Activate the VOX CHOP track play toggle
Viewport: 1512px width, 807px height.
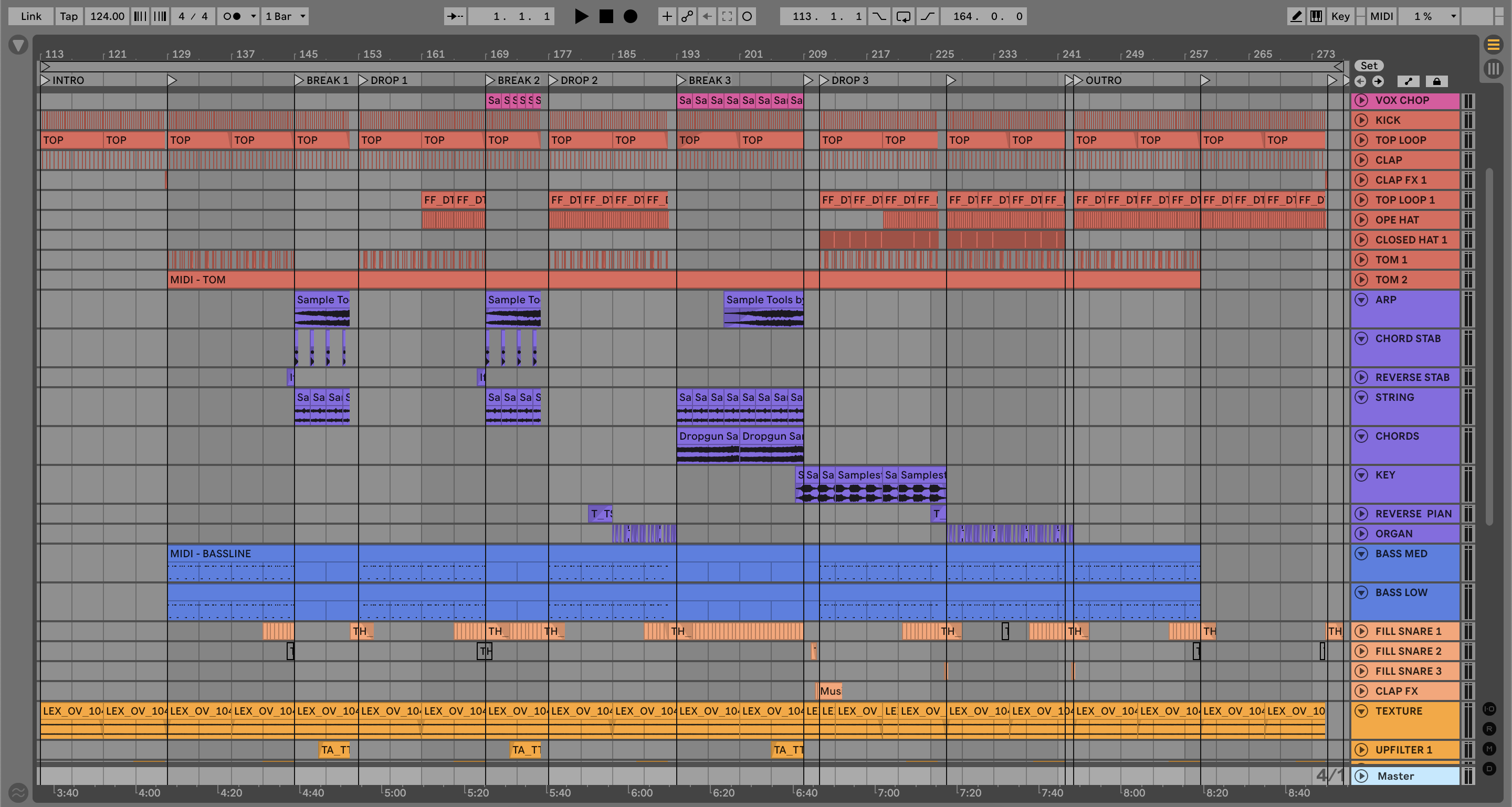[x=1362, y=100]
